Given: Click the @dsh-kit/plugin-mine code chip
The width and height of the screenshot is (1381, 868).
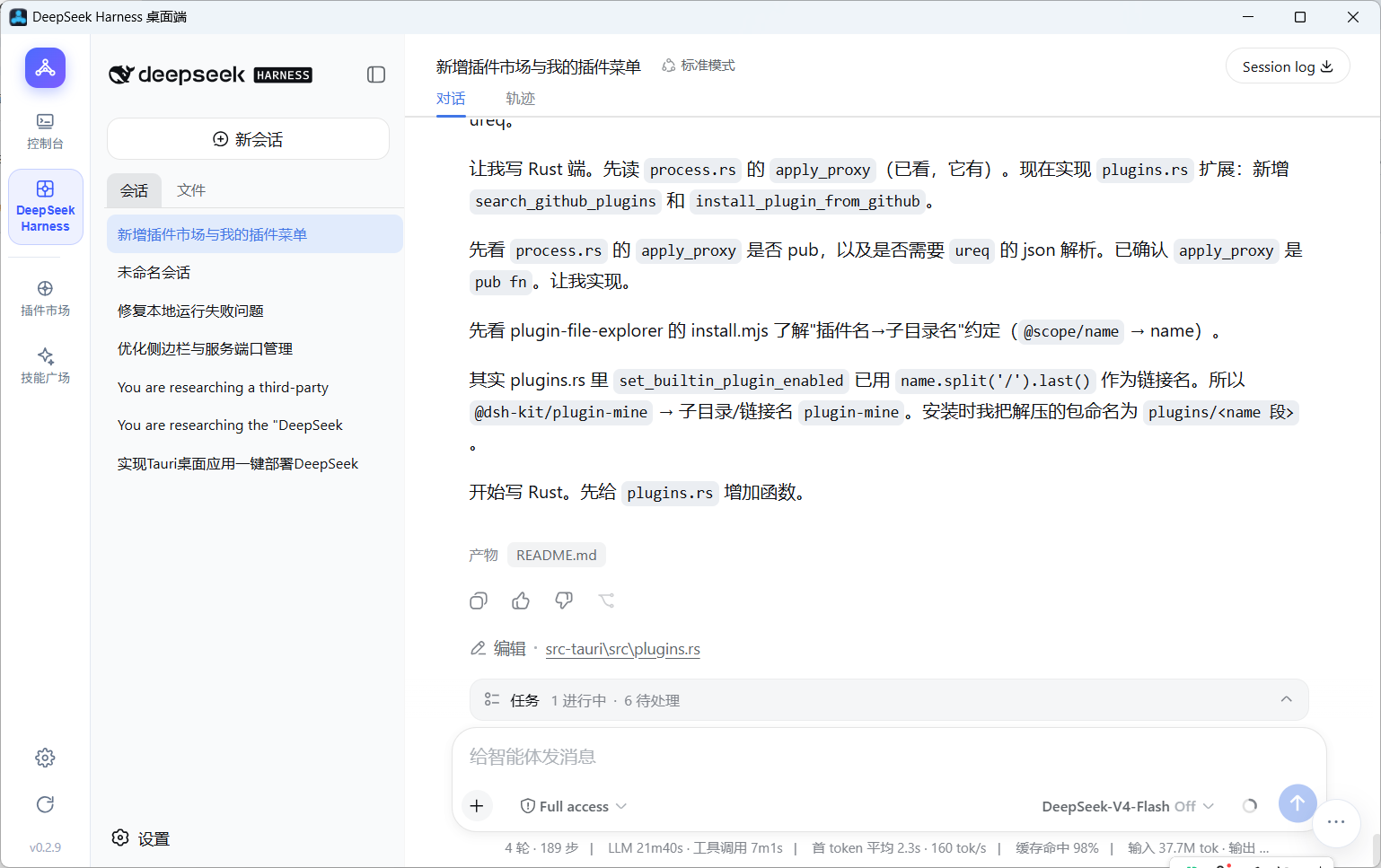Looking at the screenshot, I should pos(561,412).
